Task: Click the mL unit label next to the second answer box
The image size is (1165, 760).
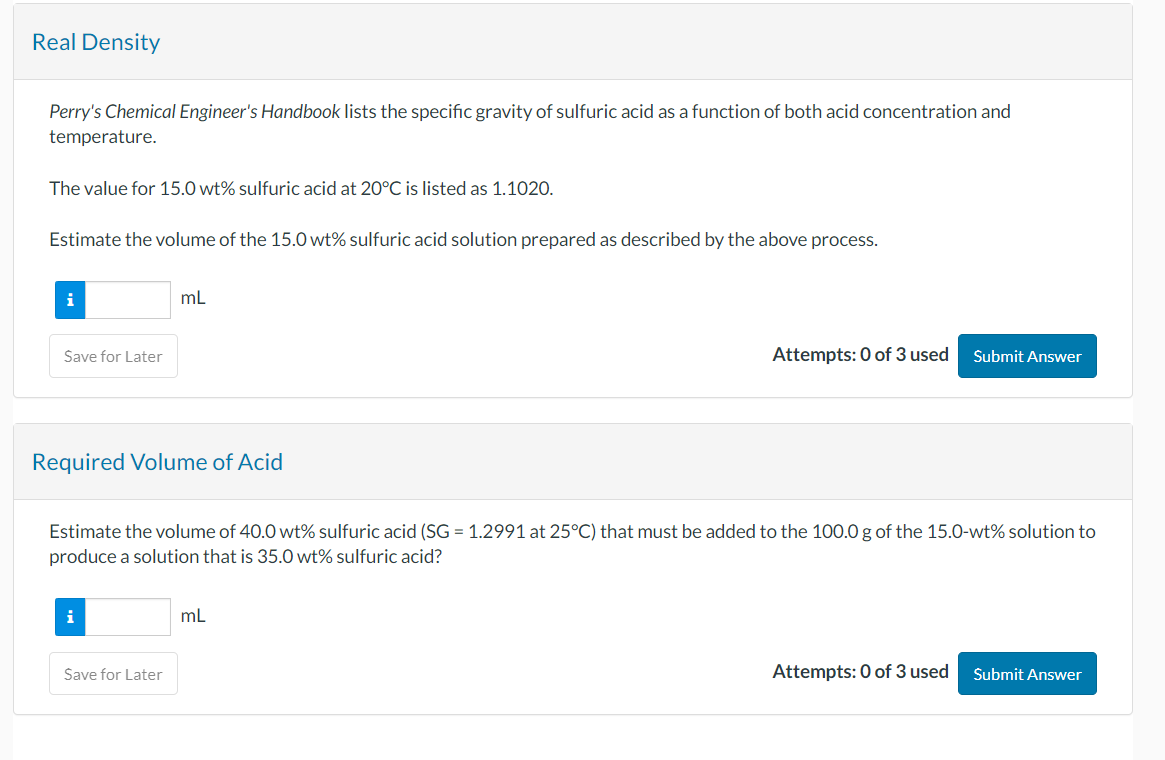Action: coord(195,615)
